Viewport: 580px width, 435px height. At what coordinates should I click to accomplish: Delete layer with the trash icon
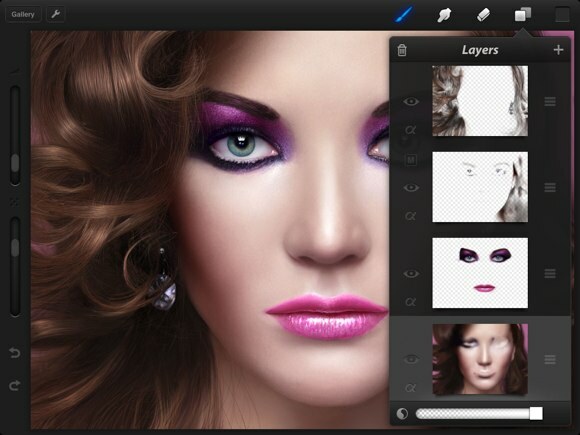pyautogui.click(x=402, y=50)
